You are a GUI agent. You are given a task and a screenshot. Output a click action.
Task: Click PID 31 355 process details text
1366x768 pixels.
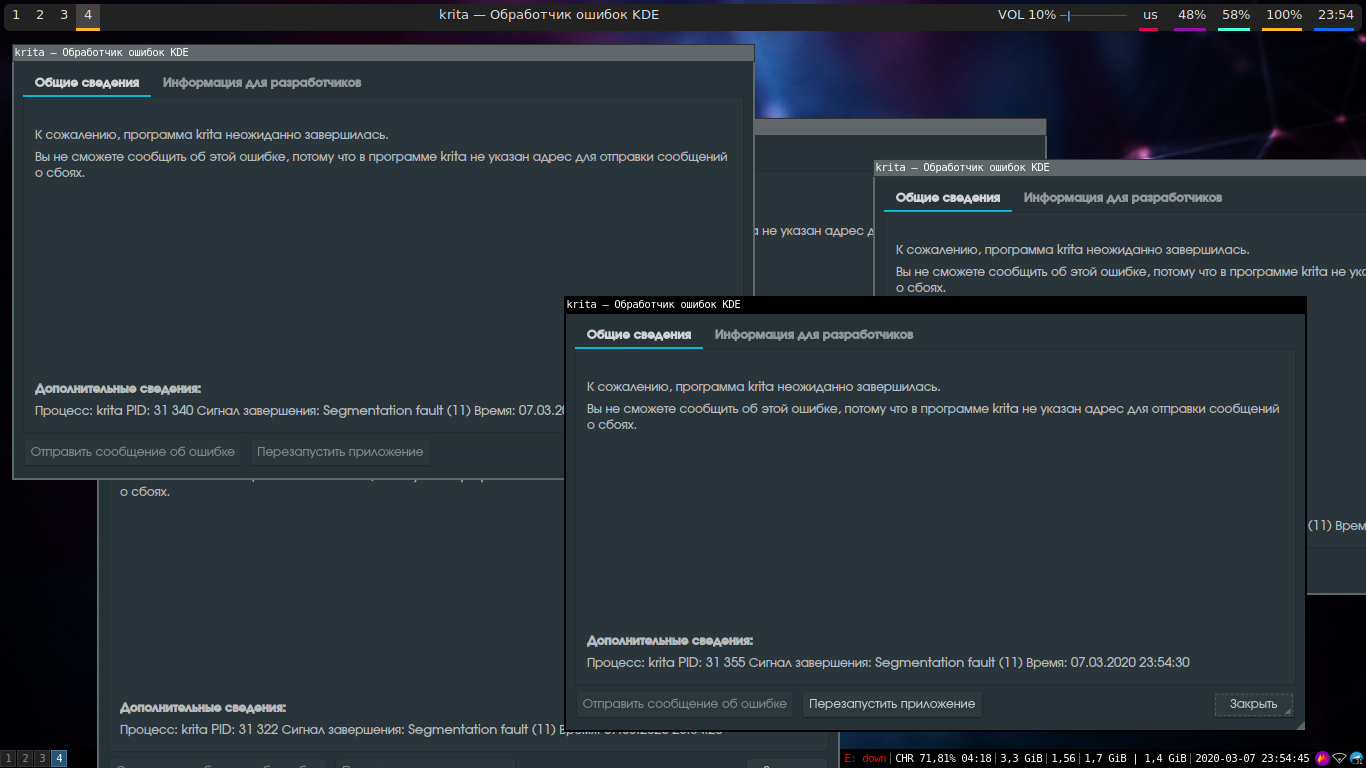tap(888, 662)
